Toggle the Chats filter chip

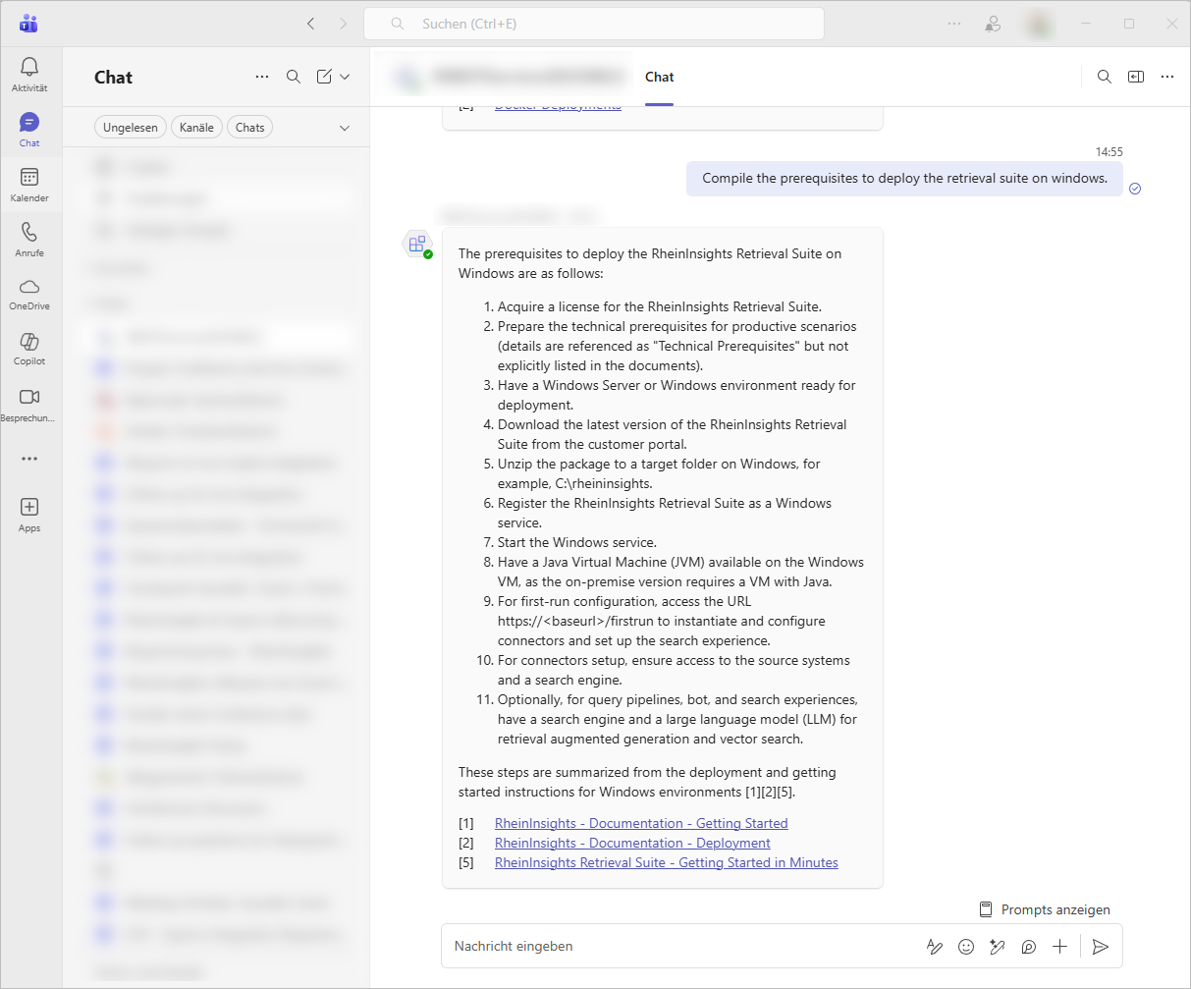(x=250, y=128)
